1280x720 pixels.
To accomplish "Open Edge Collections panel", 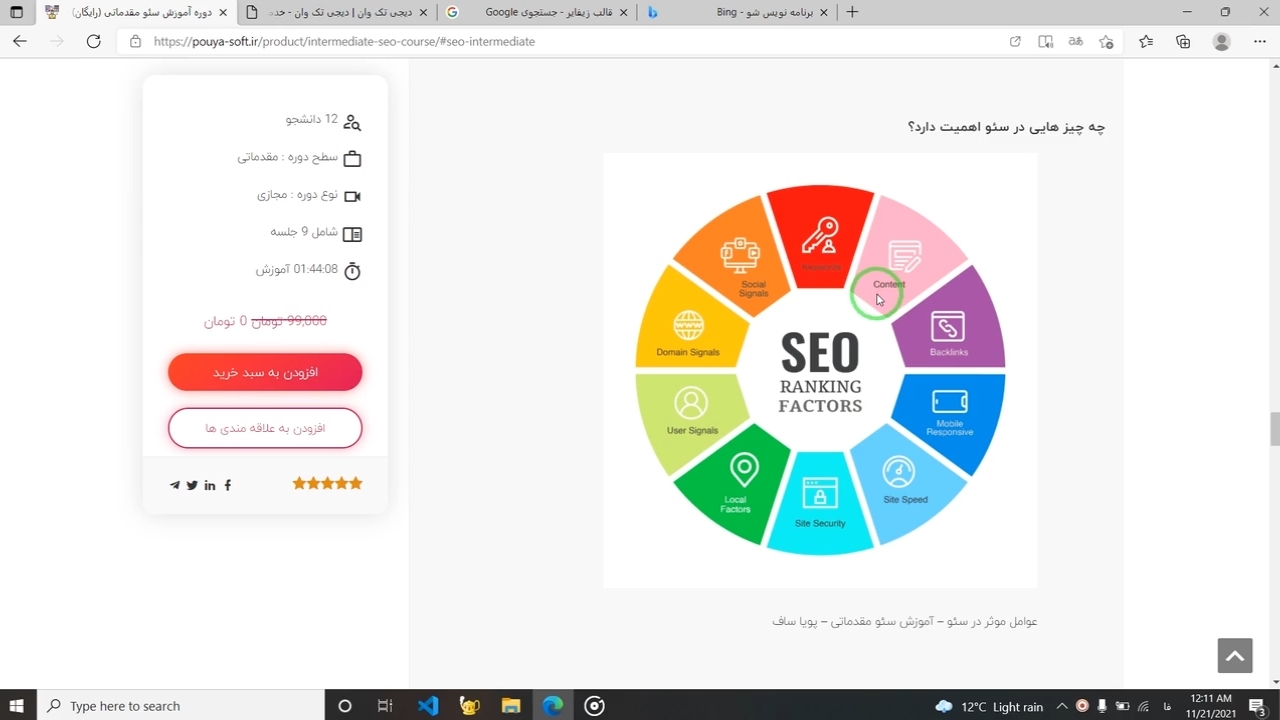I will [x=1183, y=42].
